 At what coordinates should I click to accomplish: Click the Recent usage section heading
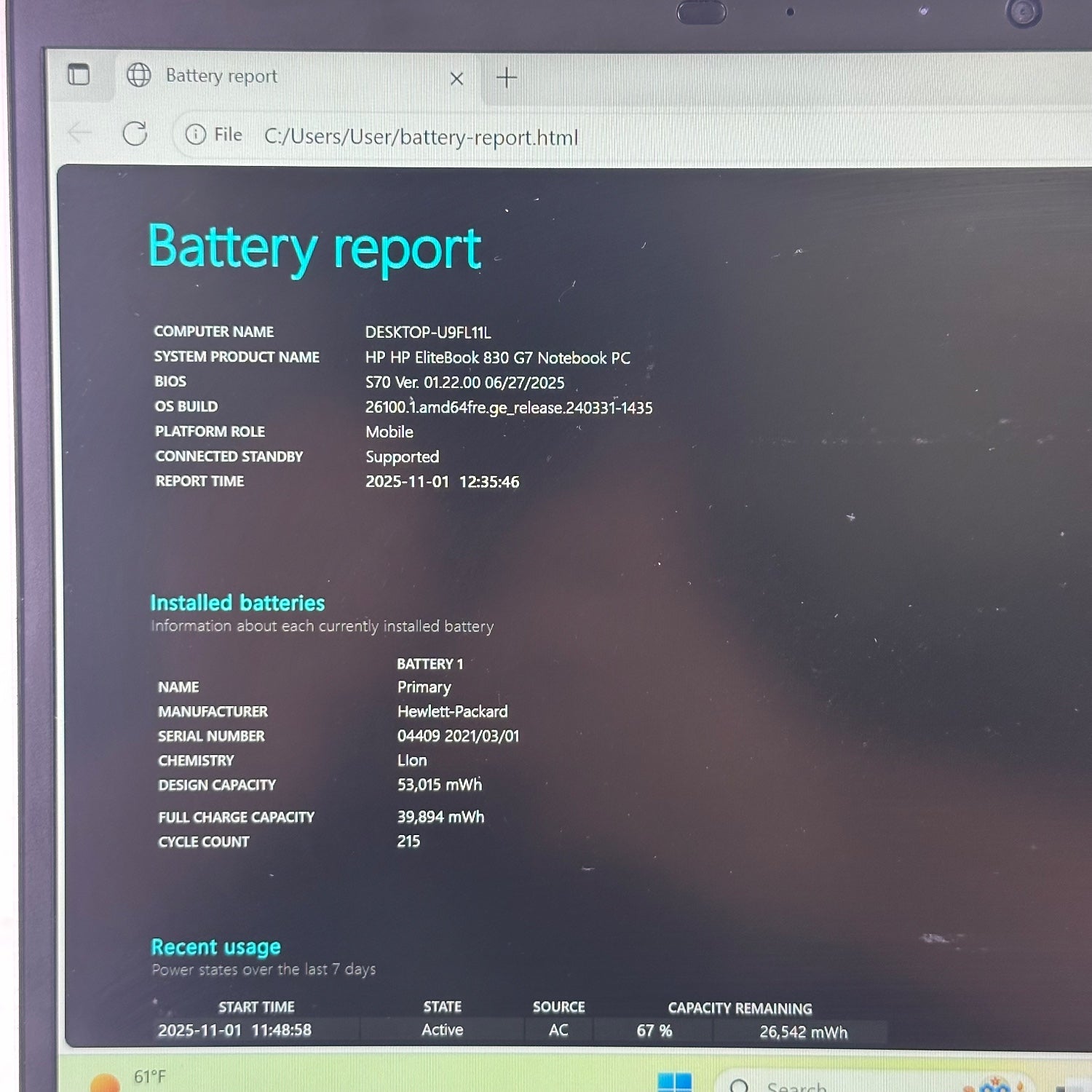[x=215, y=946]
